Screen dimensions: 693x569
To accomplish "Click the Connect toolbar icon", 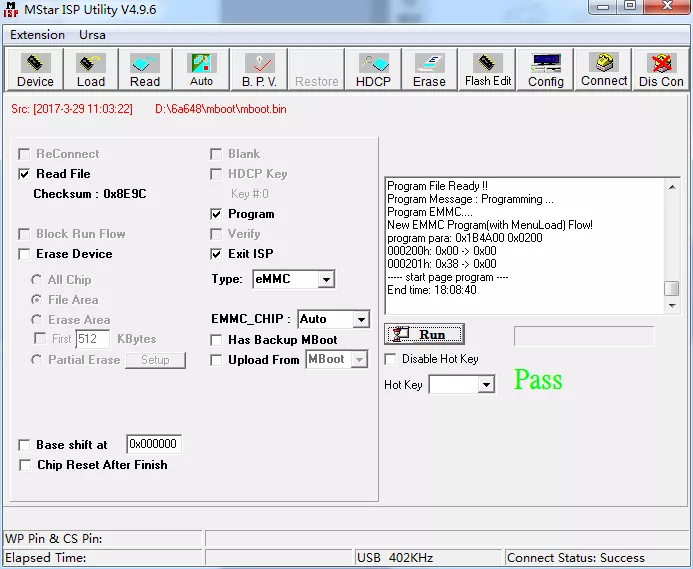I will point(604,70).
